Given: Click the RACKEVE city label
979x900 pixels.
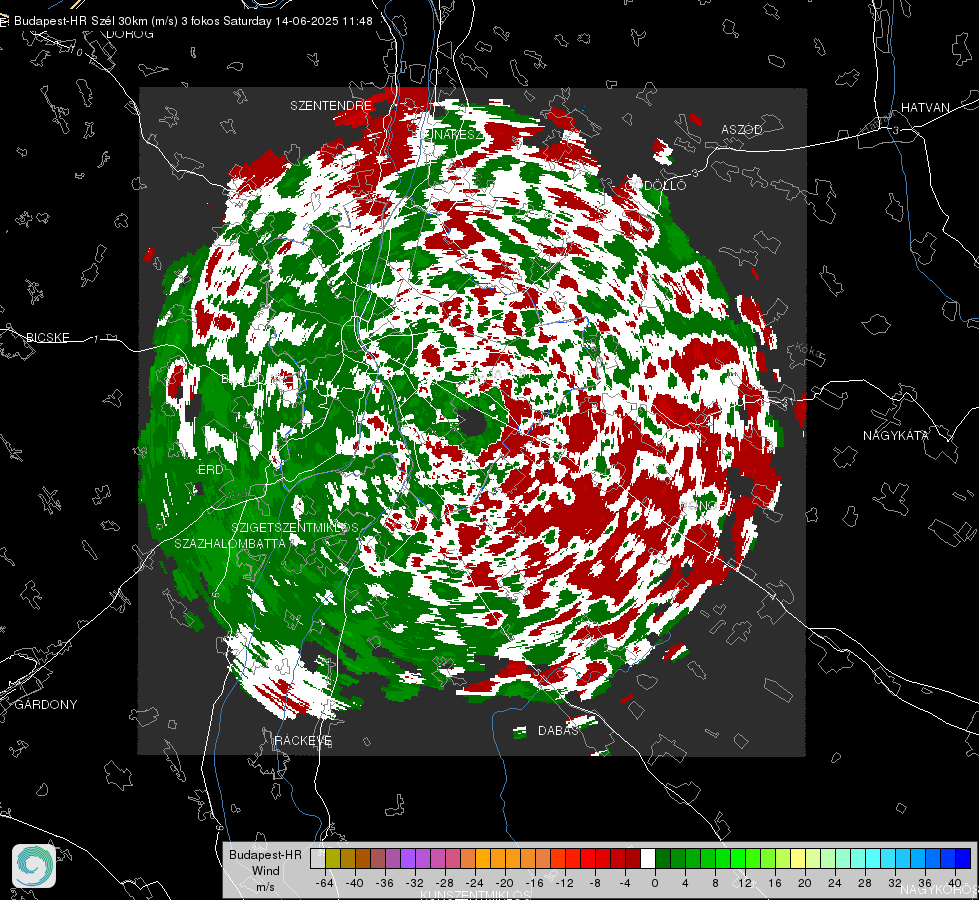Looking at the screenshot, I should point(303,740).
